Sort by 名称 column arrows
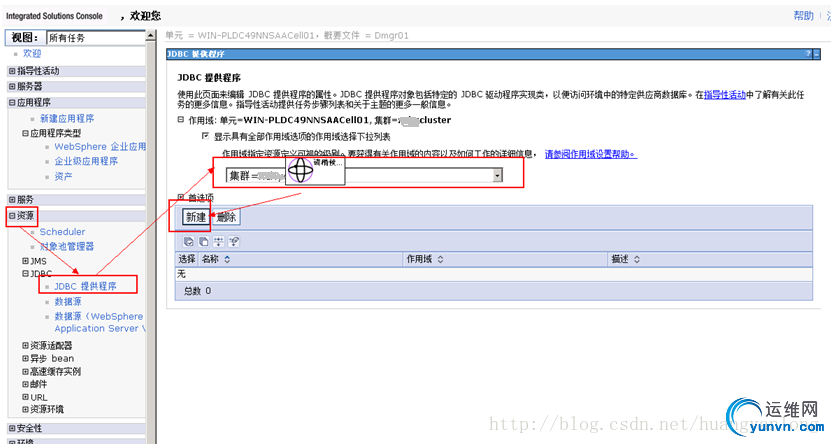The image size is (831, 444). click(227, 259)
